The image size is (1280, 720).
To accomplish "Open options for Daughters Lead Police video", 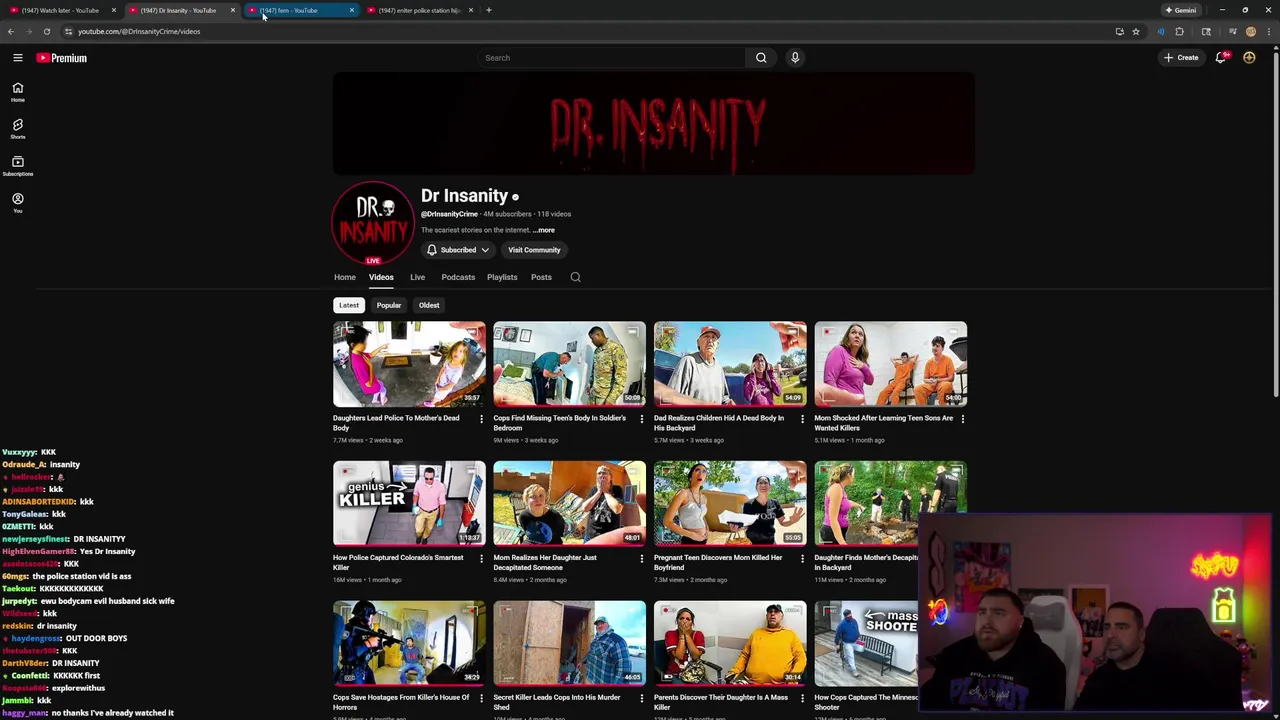I will pos(481,419).
